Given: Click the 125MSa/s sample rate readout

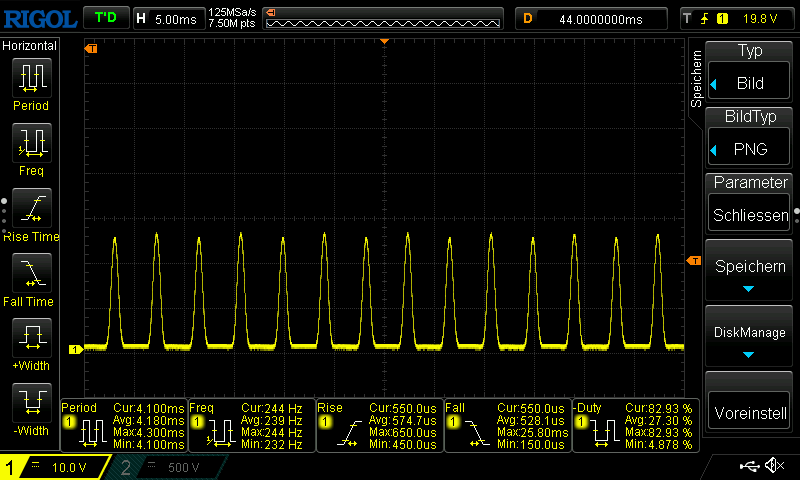Looking at the screenshot, I should pyautogui.click(x=232, y=13).
